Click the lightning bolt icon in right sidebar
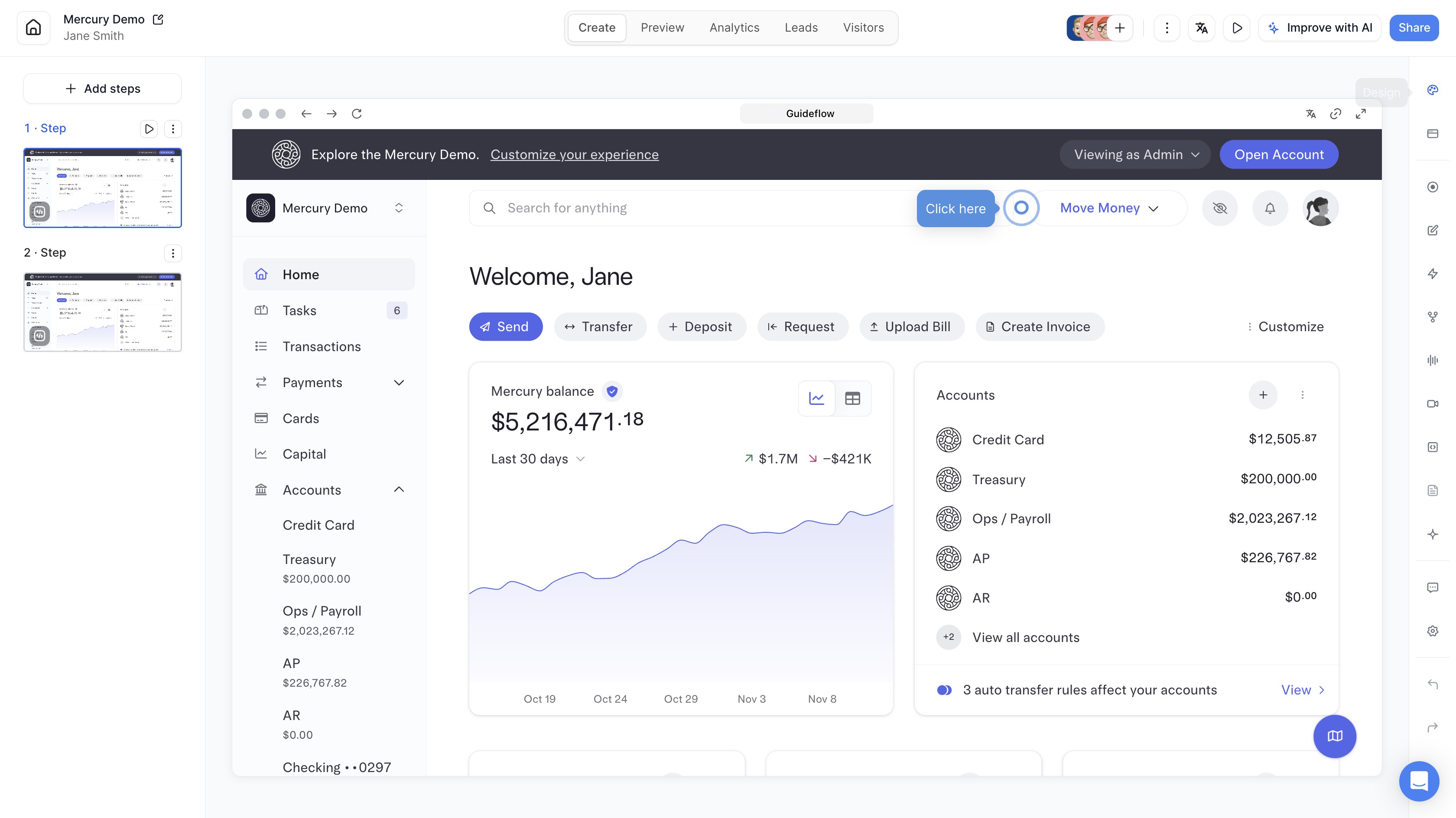 (1432, 274)
